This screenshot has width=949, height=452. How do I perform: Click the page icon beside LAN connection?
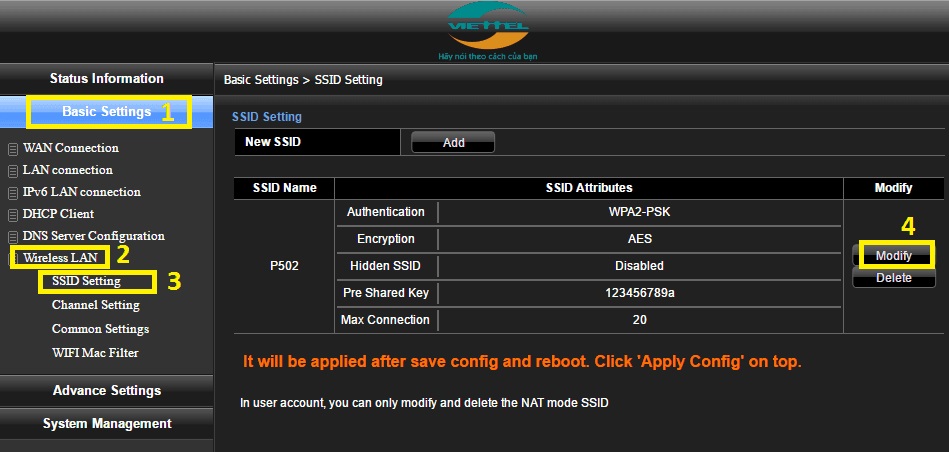coord(13,171)
